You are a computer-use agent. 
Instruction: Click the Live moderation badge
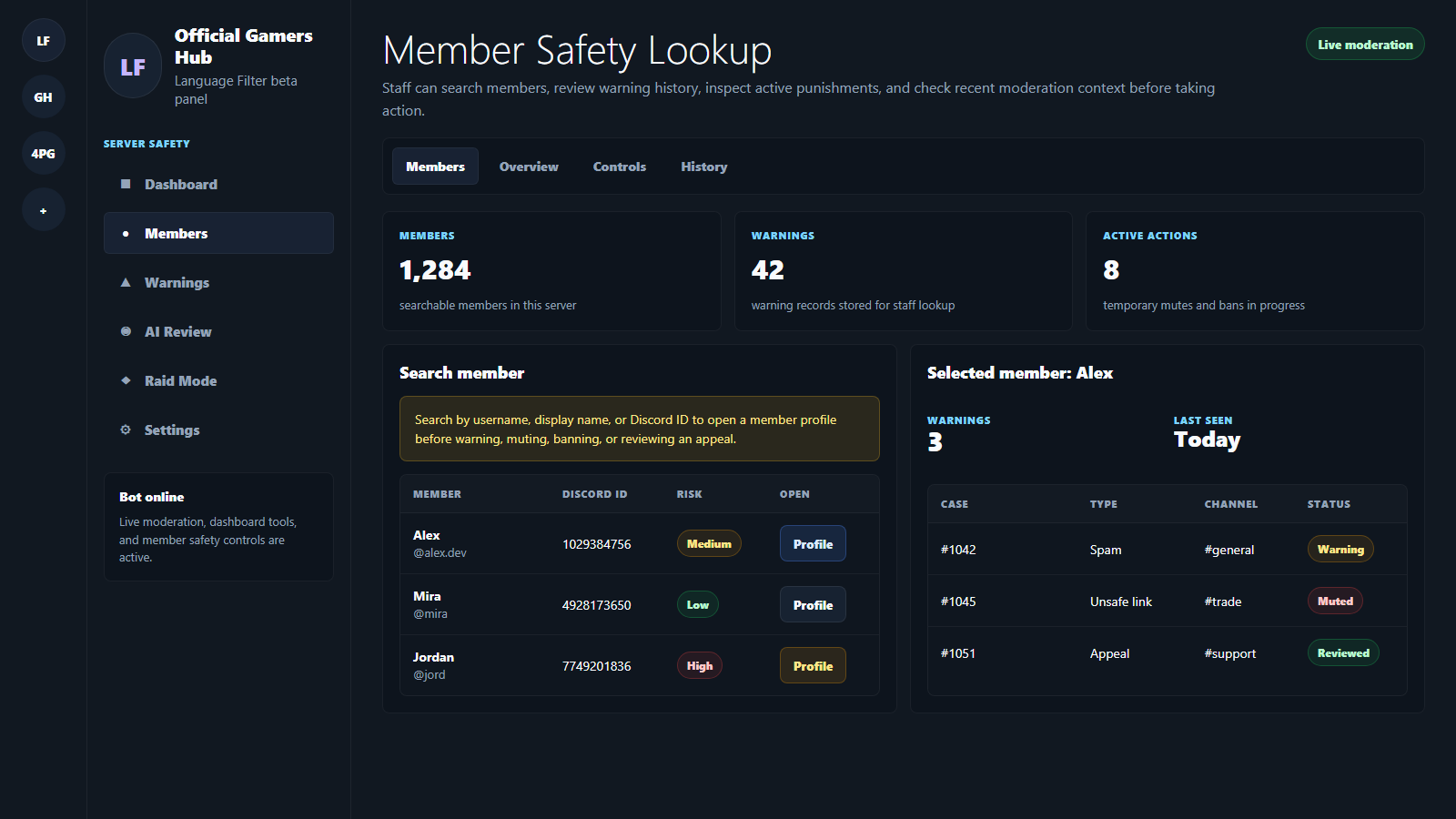click(1365, 45)
